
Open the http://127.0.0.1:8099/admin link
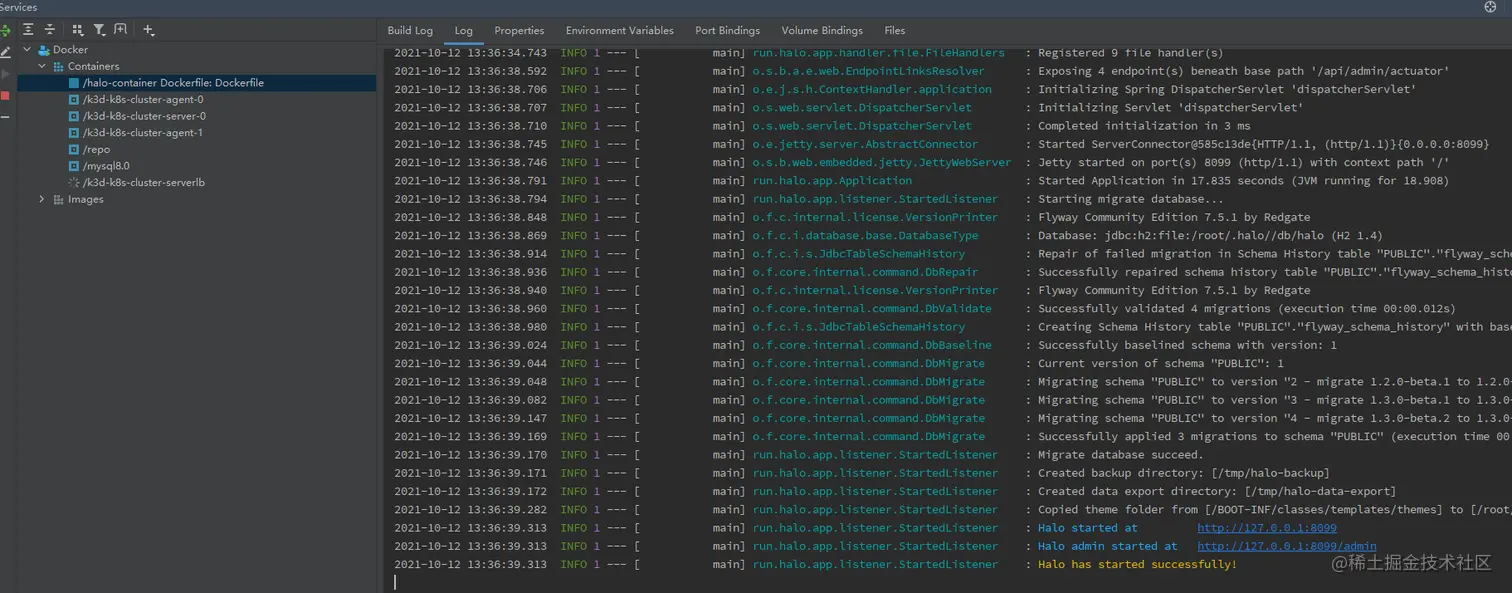coord(1287,546)
